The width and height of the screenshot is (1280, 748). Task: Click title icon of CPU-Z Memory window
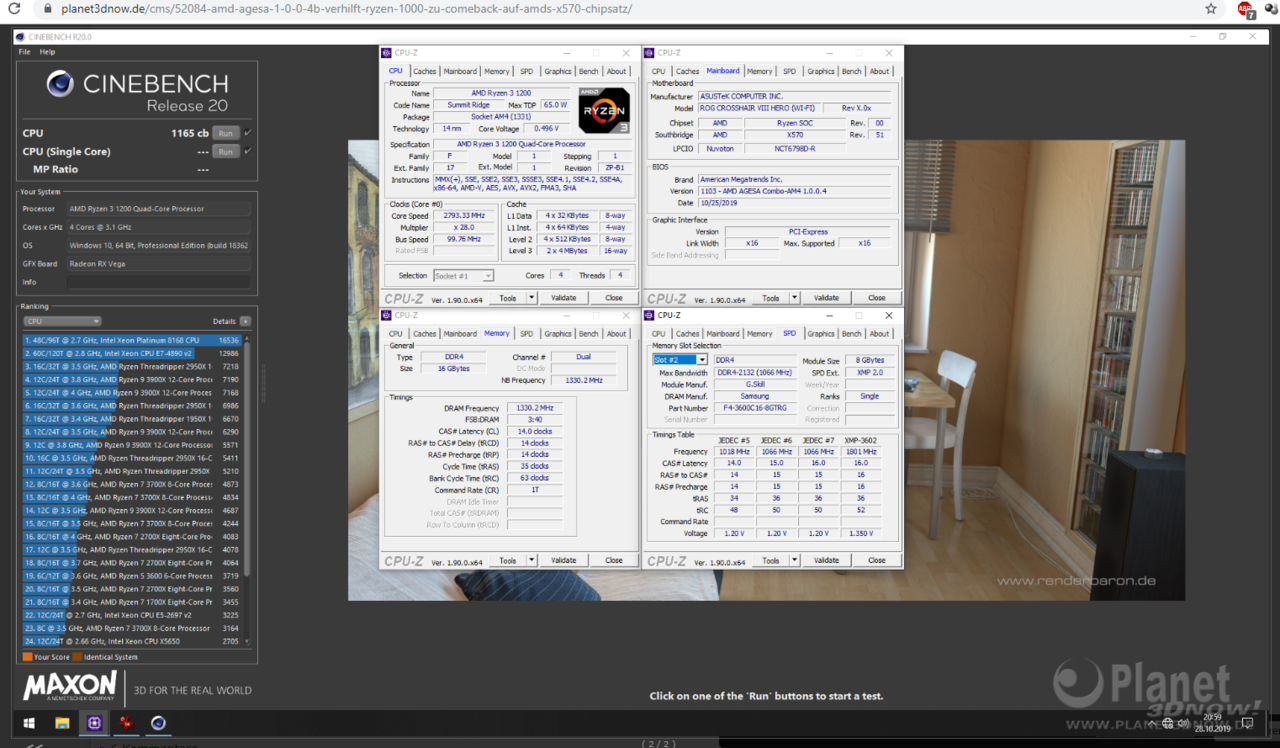(x=387, y=315)
